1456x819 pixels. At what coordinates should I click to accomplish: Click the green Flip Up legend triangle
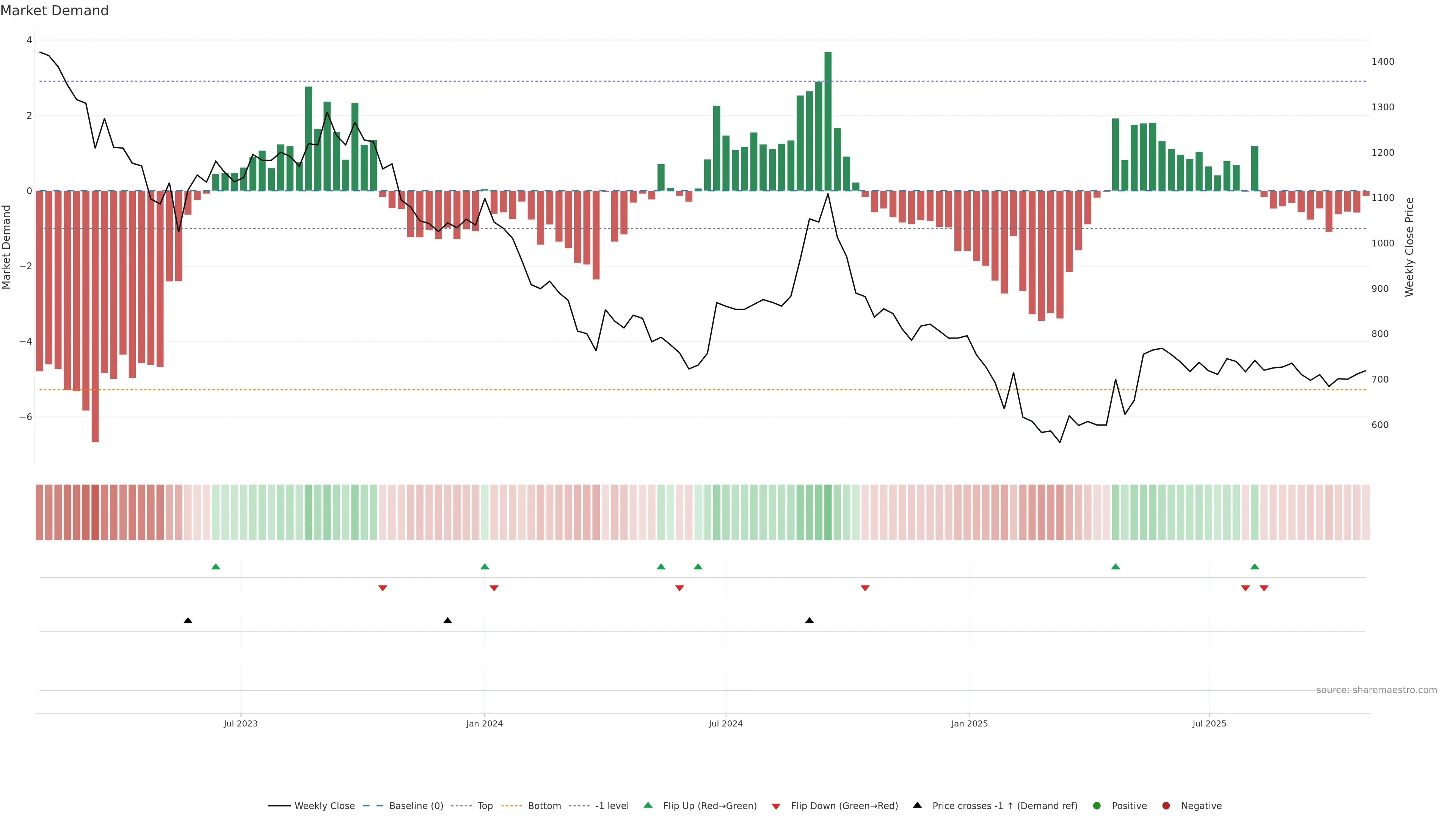tap(648, 805)
